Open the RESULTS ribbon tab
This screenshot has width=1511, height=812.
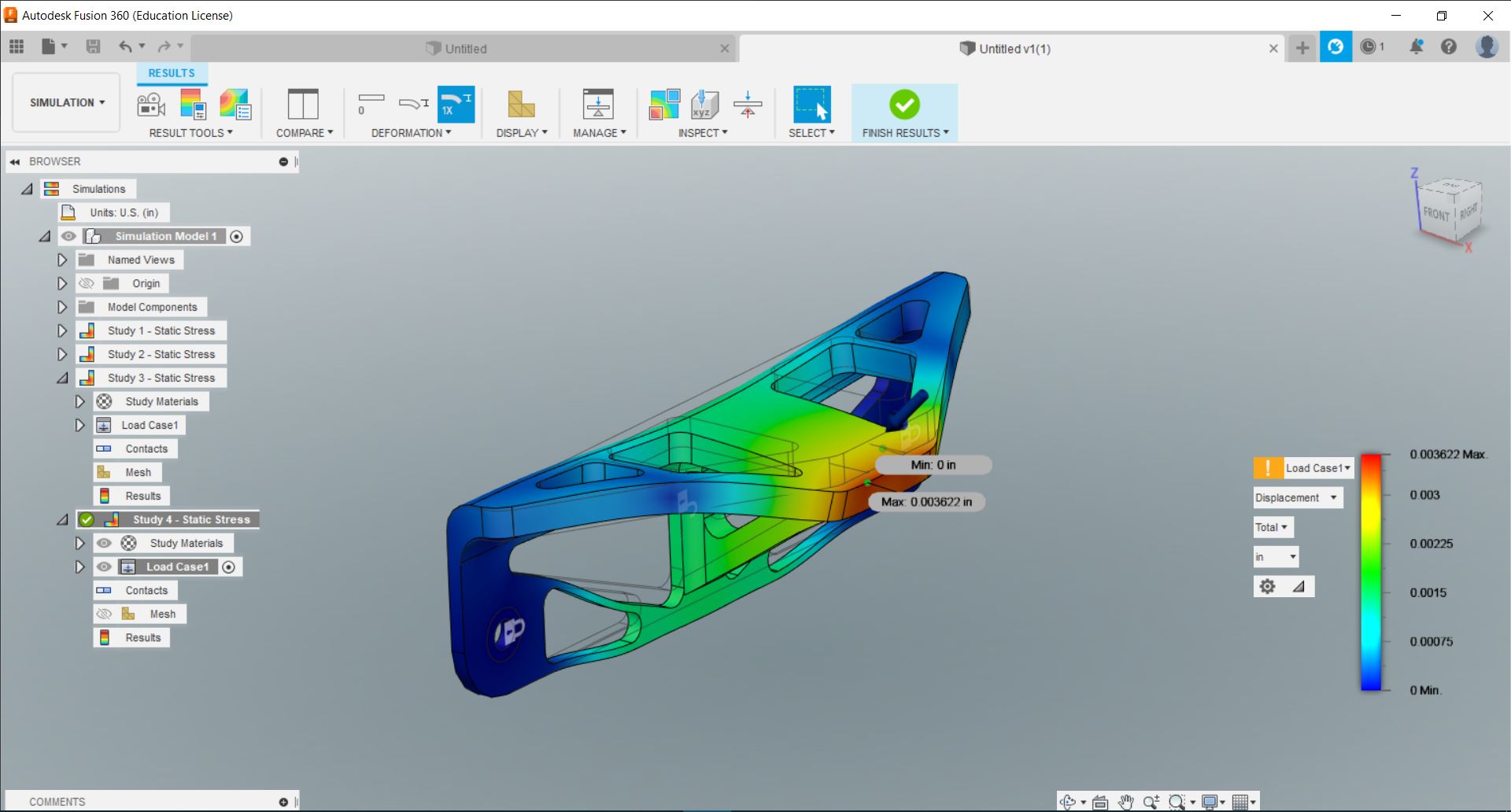(x=172, y=73)
